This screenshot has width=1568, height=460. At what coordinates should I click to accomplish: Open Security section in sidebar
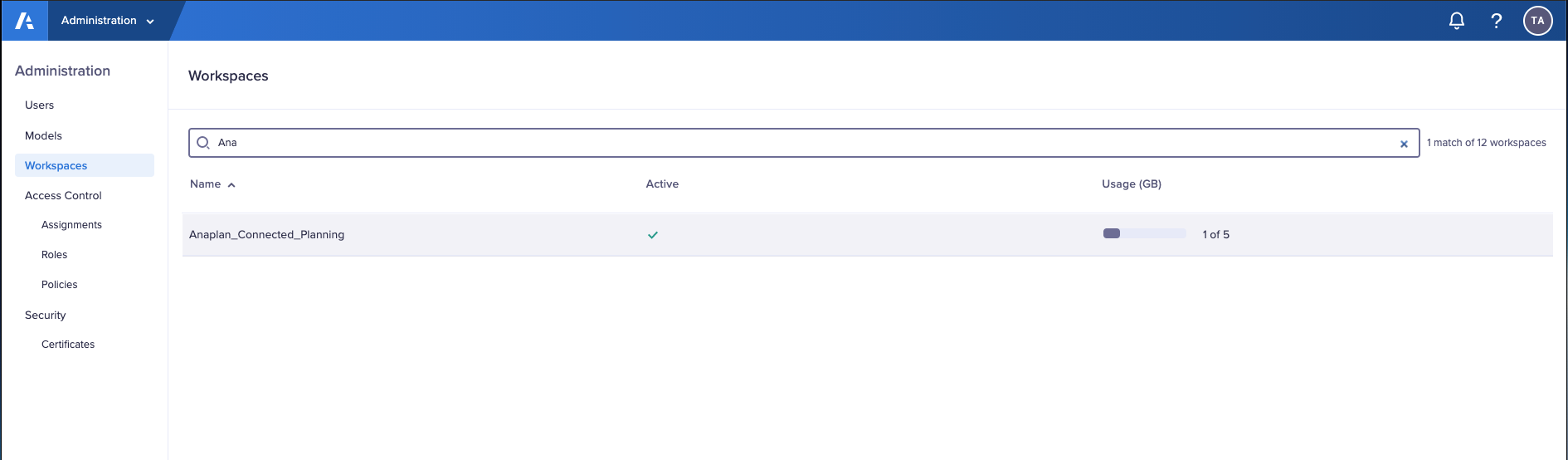tap(45, 315)
